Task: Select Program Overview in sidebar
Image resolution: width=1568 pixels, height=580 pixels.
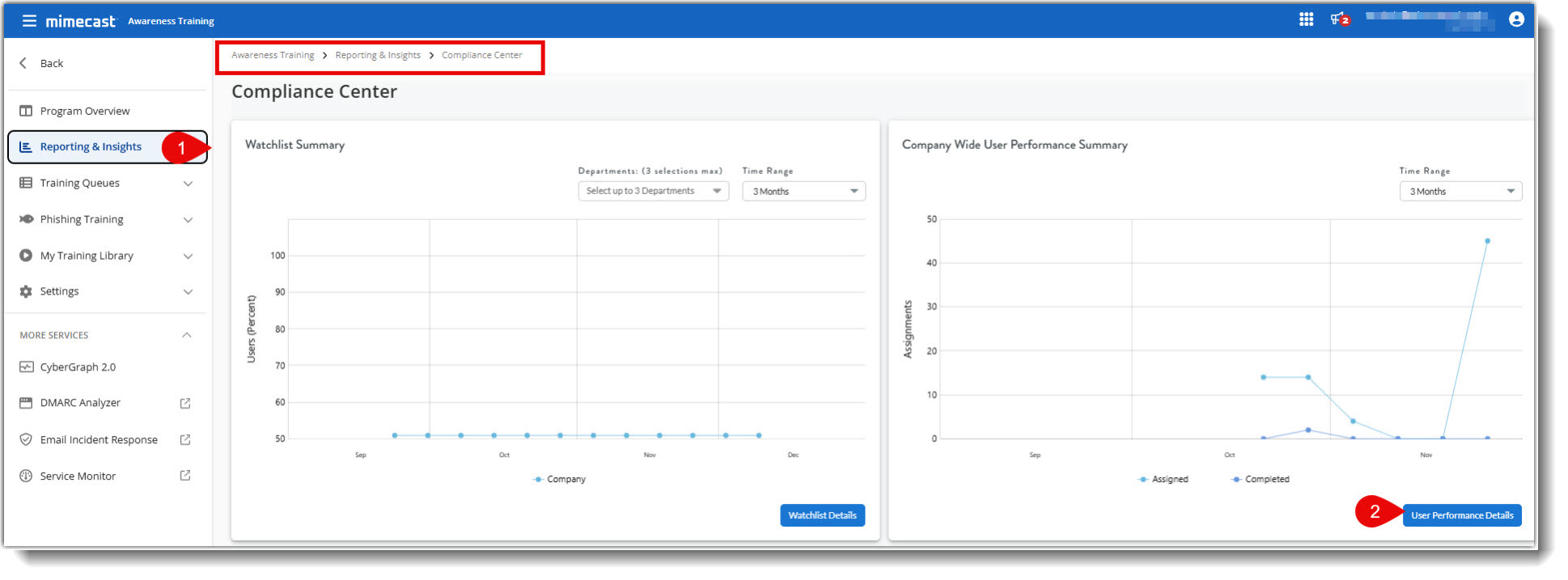Action: (85, 111)
